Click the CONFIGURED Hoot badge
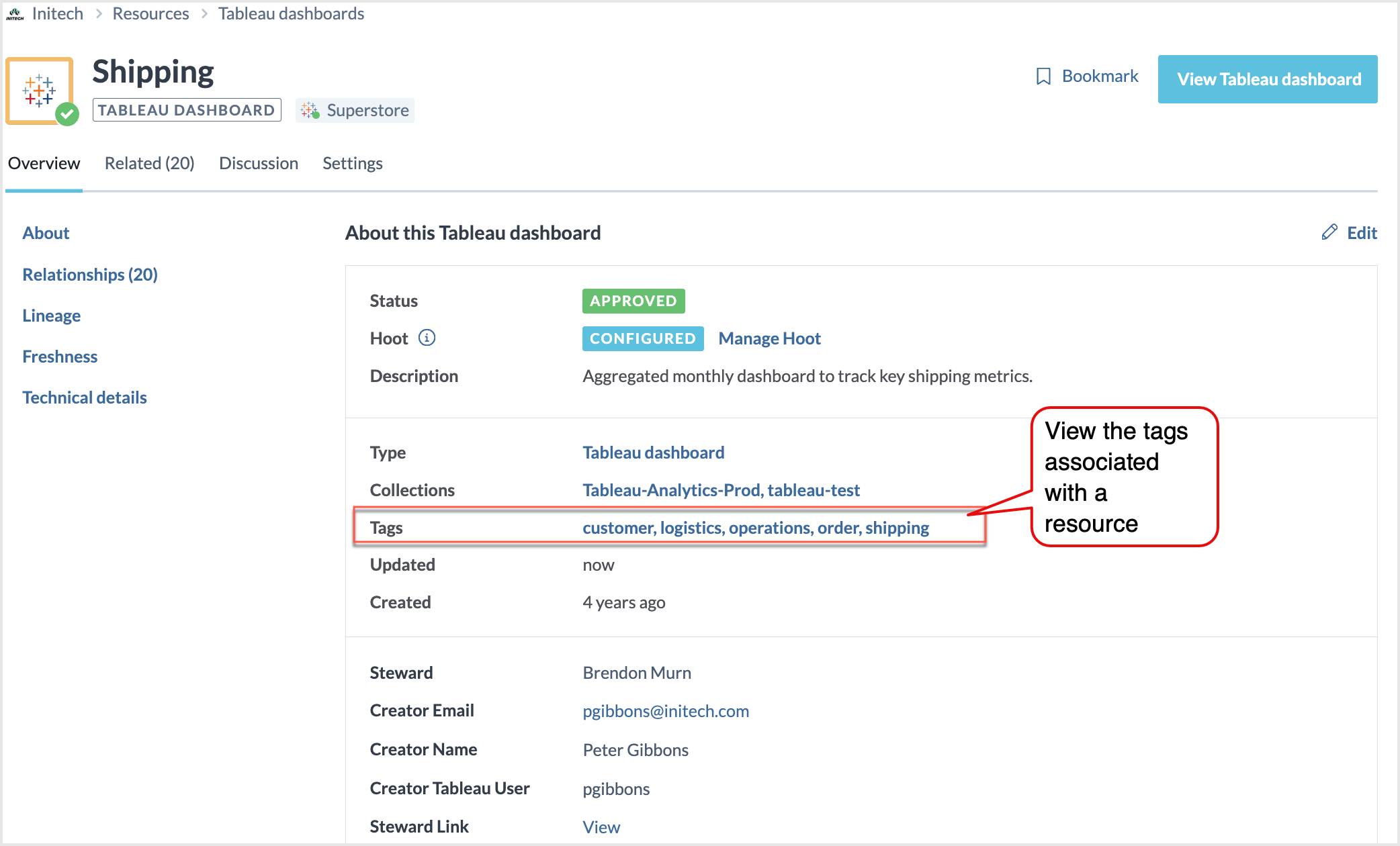1400x846 pixels. coord(643,338)
